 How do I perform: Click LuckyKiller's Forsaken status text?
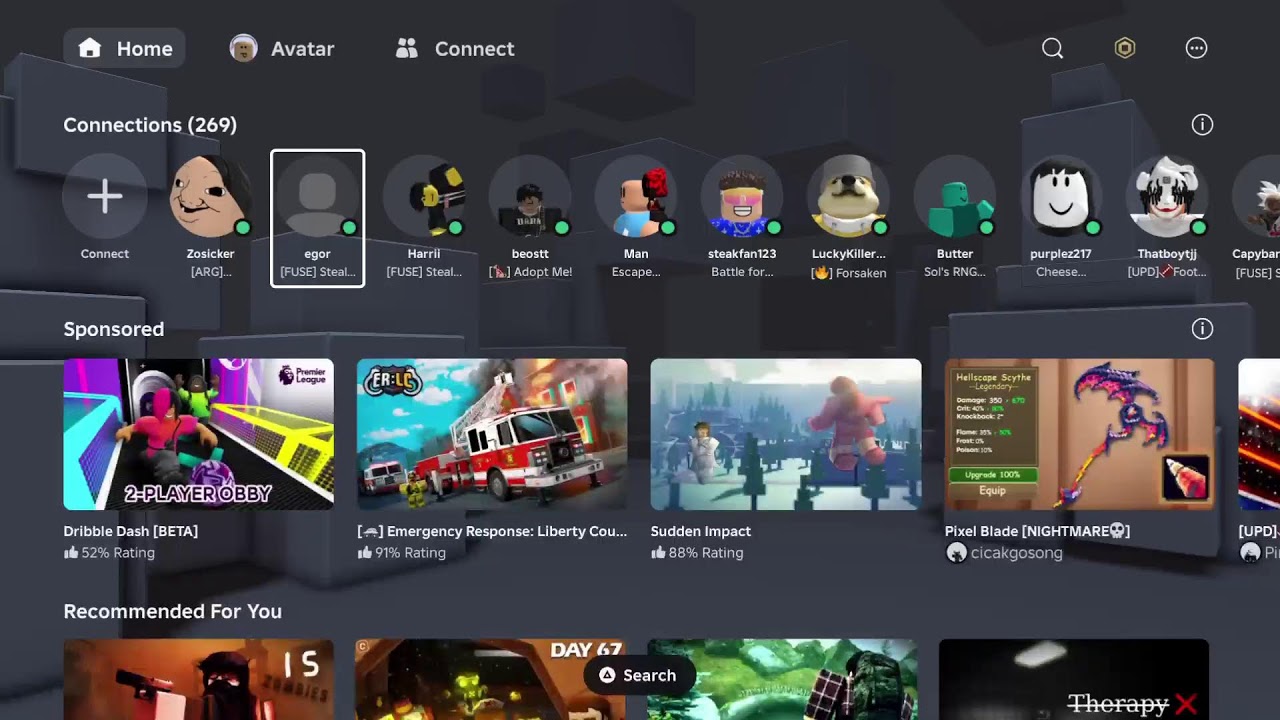click(x=849, y=272)
